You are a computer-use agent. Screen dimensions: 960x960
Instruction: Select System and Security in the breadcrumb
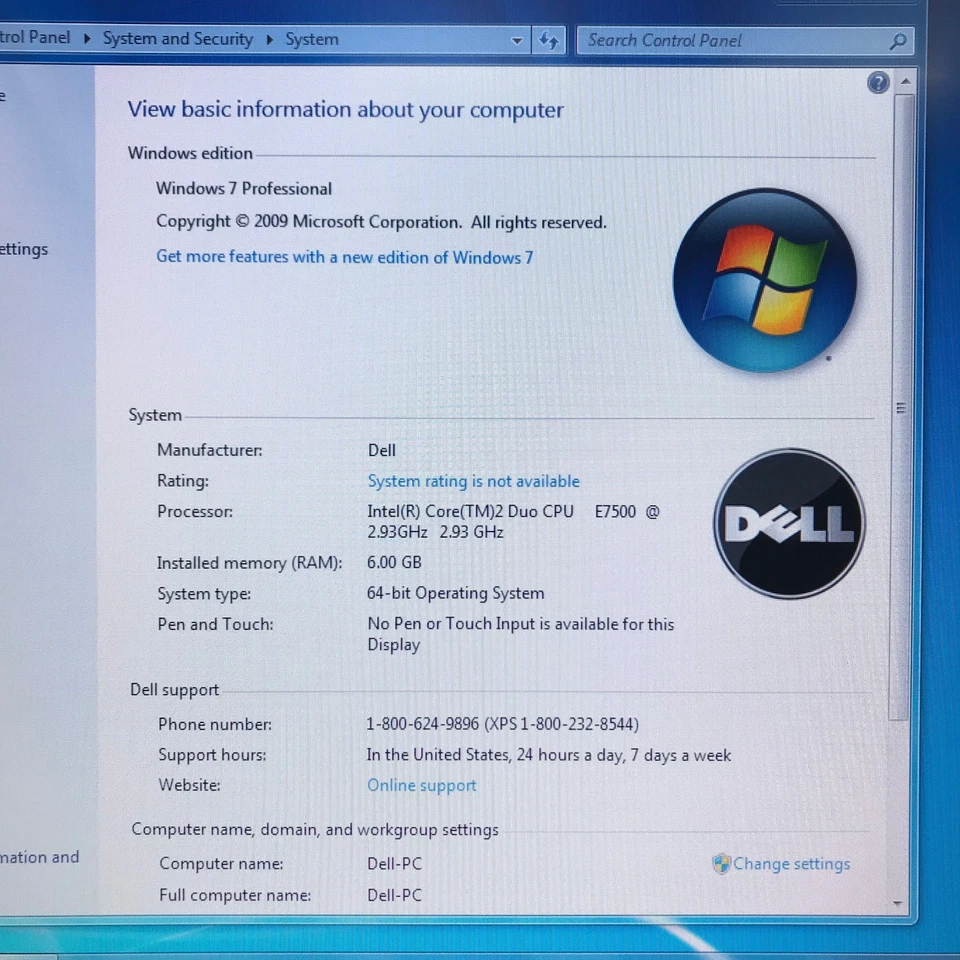(178, 39)
